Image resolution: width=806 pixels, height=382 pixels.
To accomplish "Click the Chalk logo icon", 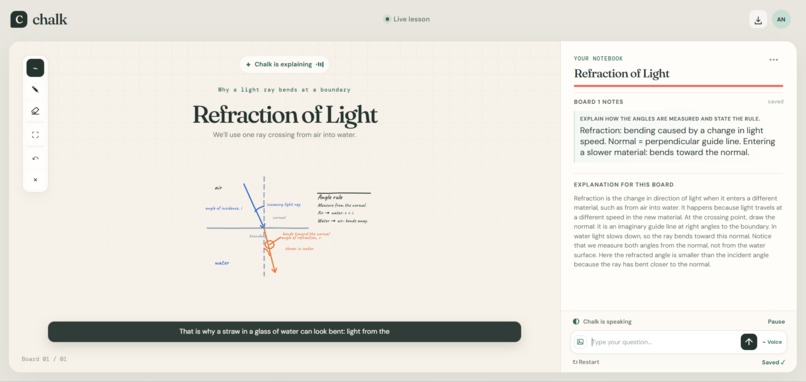I will (x=19, y=20).
